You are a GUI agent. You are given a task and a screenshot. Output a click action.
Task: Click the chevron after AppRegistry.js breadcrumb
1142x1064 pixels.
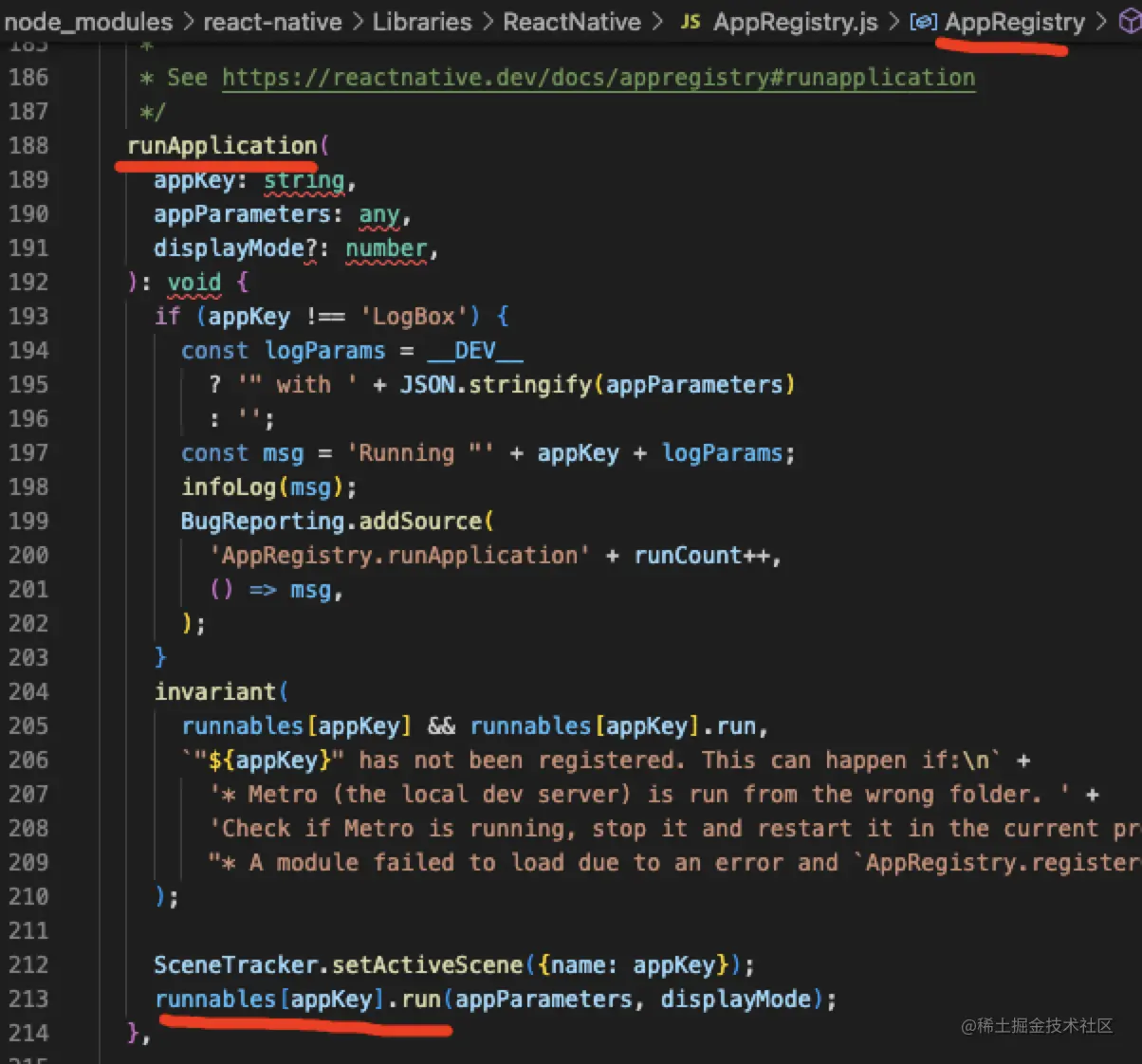click(x=893, y=22)
